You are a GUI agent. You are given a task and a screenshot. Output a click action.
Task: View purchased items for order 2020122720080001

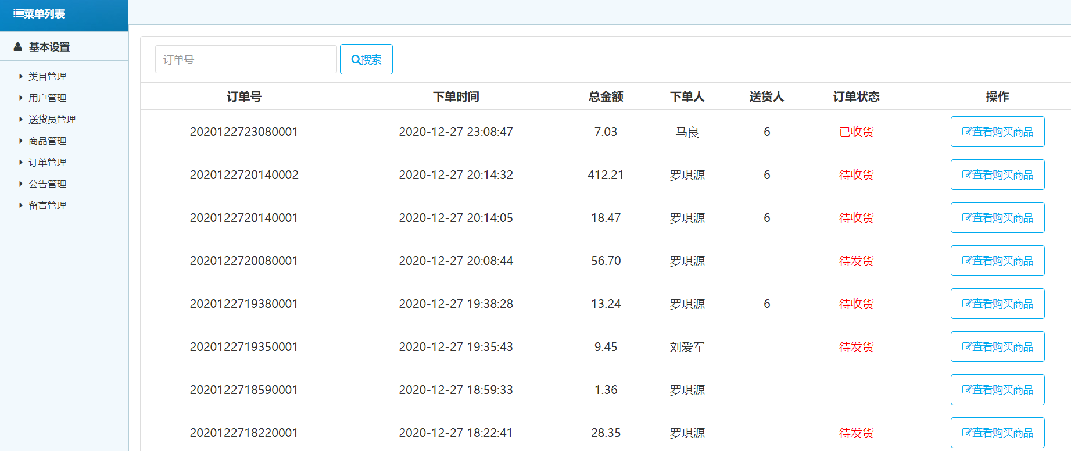997,261
